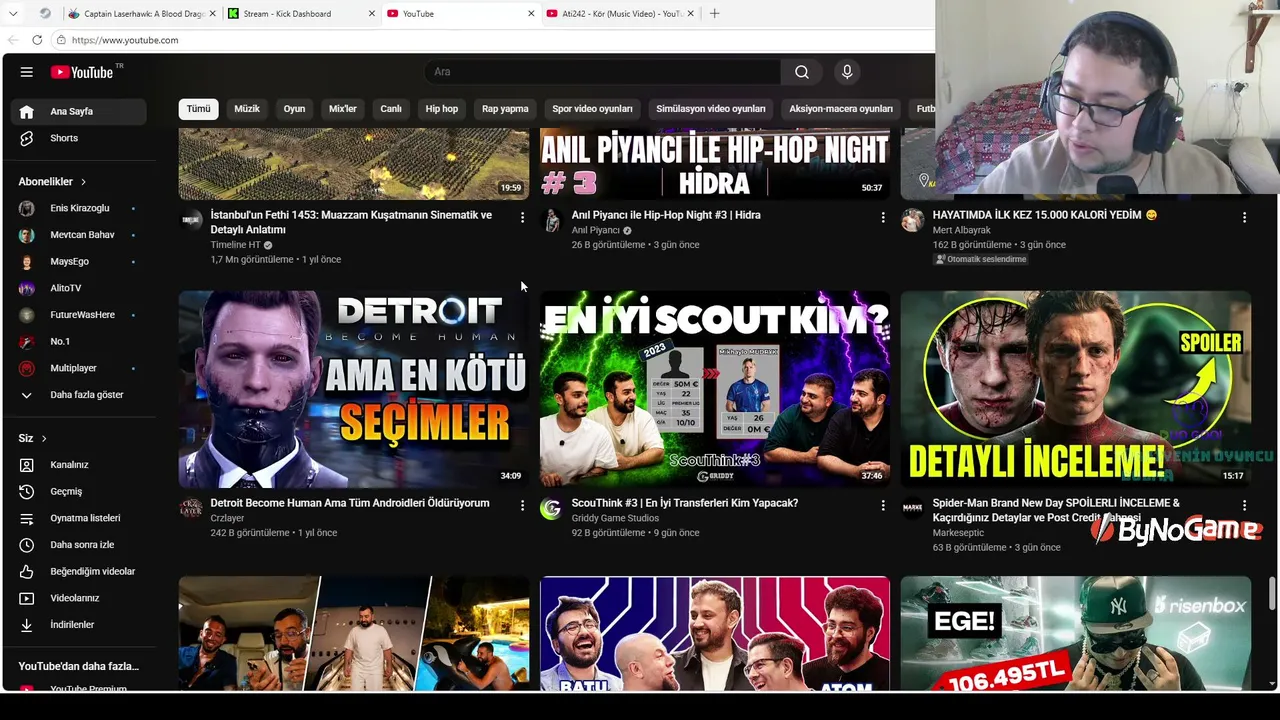Expand the Siz section chevron
This screenshot has width=1280, height=720.
click(43, 439)
